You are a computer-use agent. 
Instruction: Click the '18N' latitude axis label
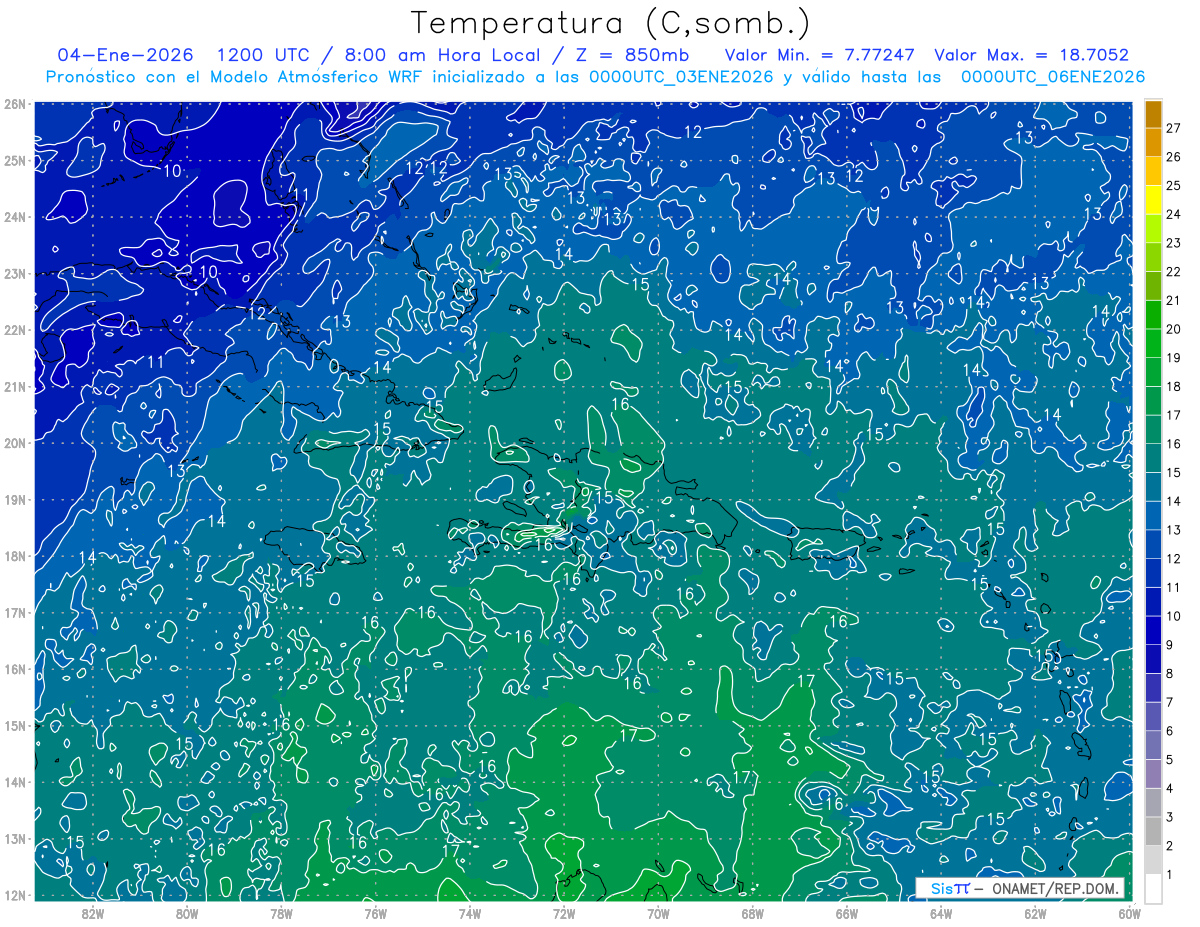point(14,556)
